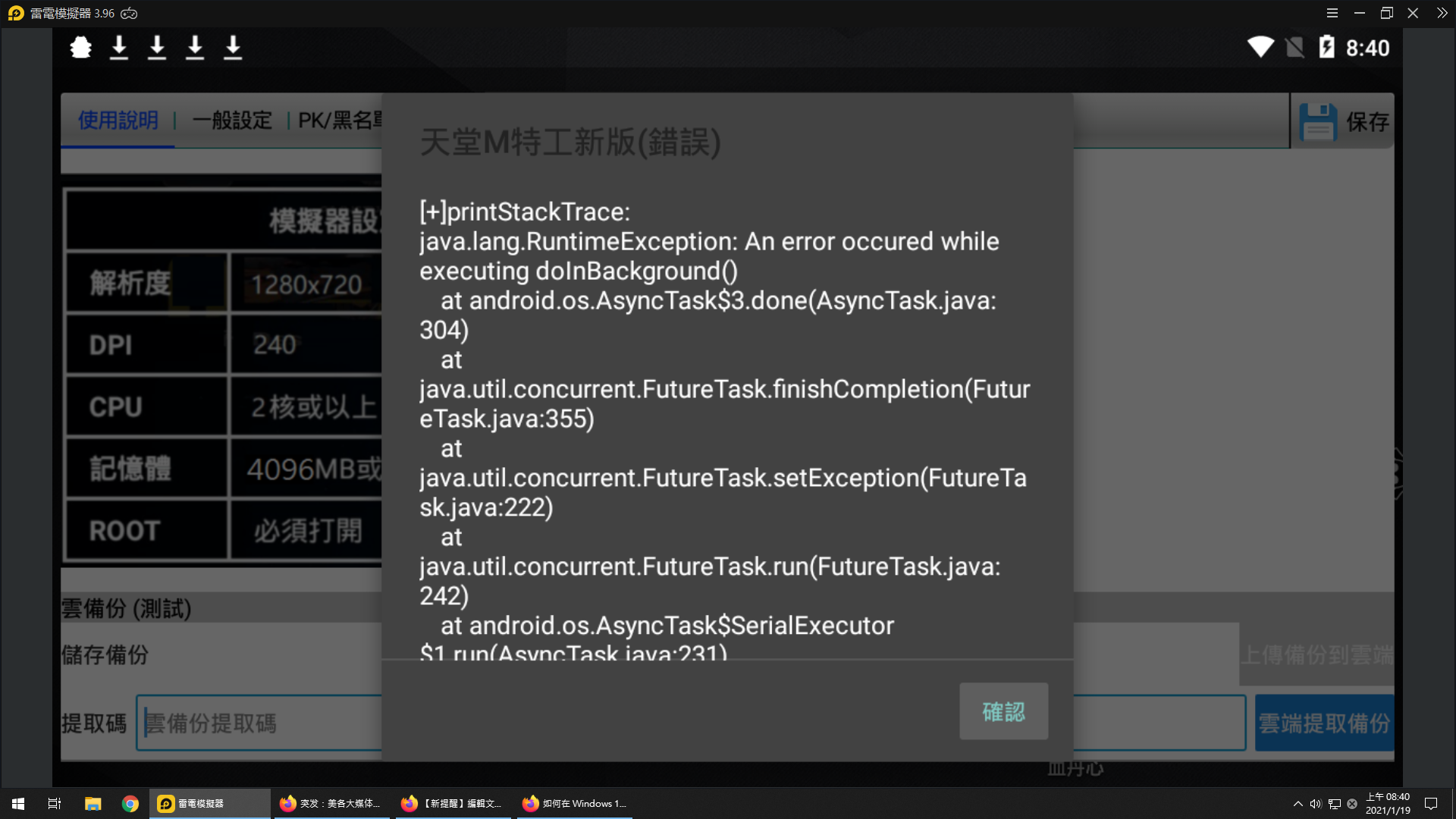1456x819 pixels.
Task: Open Chrome from the taskbar
Action: coord(130,803)
